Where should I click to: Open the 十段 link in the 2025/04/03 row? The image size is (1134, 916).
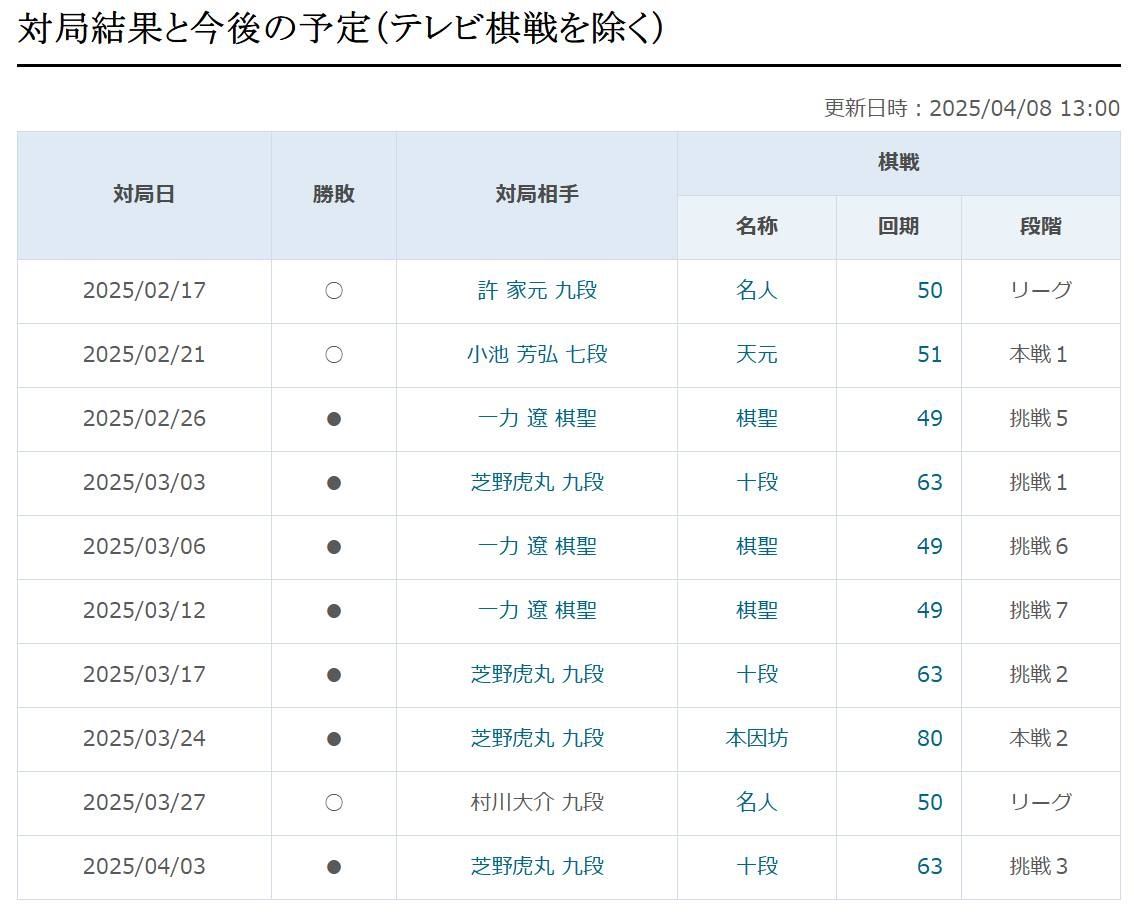pyautogui.click(x=756, y=867)
